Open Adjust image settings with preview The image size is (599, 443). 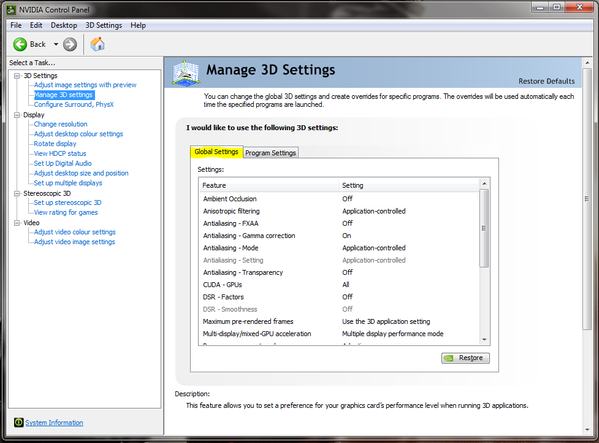point(85,85)
